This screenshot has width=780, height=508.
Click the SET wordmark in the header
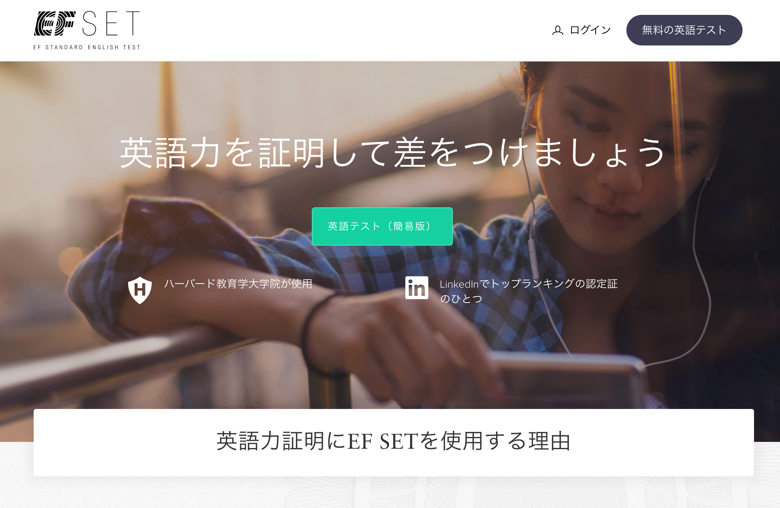[110, 23]
